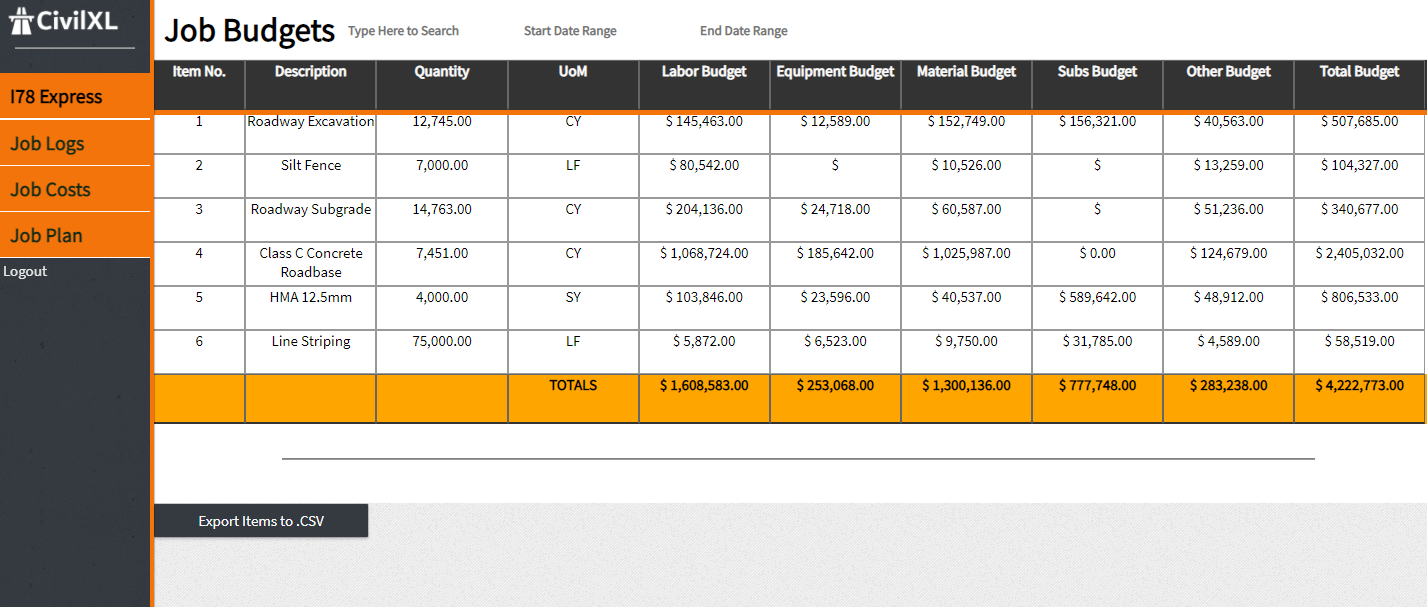Click the Description column header

click(x=310, y=72)
